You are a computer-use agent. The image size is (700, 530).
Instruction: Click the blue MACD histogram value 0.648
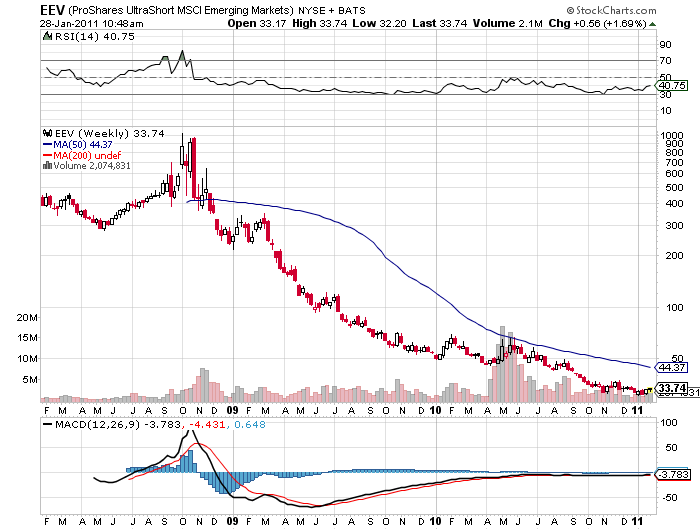pos(250,424)
